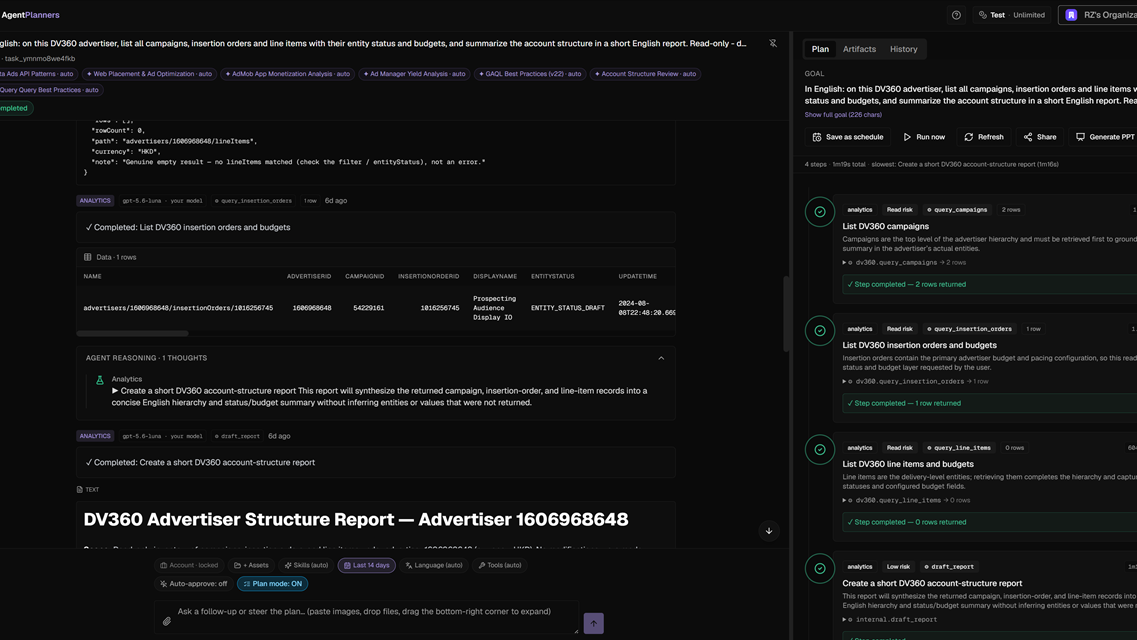Expand the dv360.query_line_items tool call

(x=906, y=500)
